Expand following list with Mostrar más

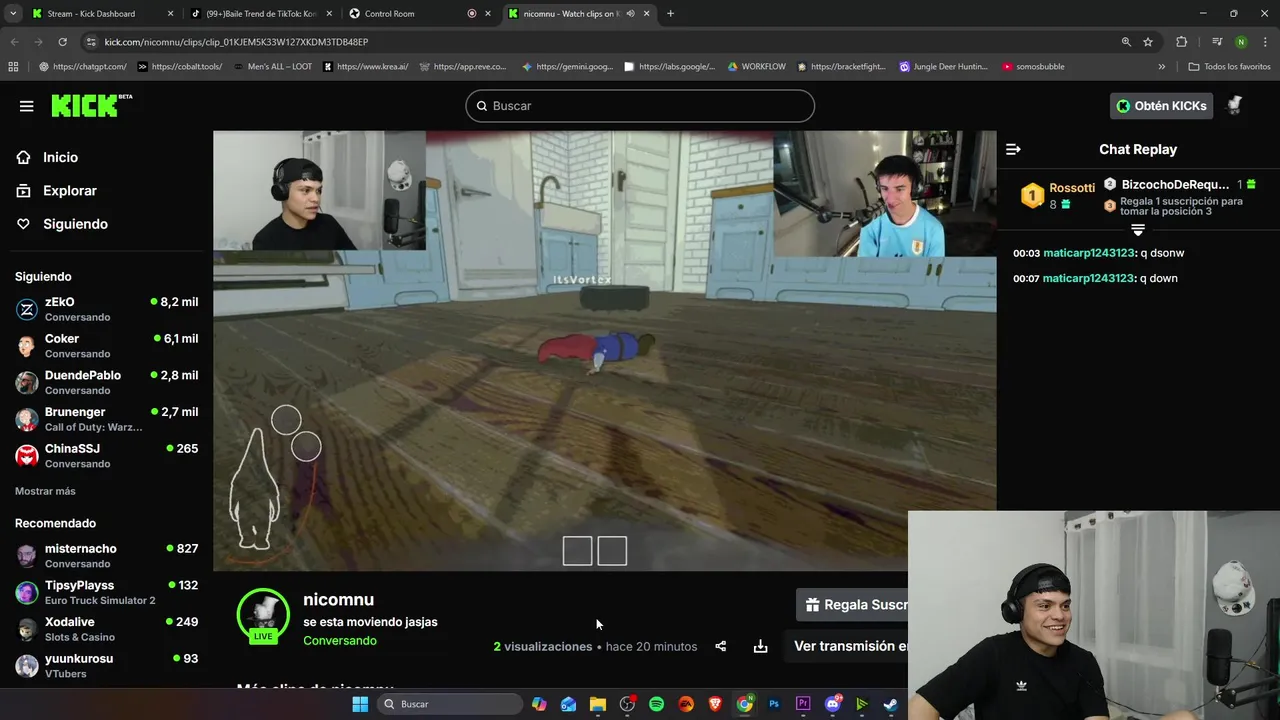[x=45, y=491]
